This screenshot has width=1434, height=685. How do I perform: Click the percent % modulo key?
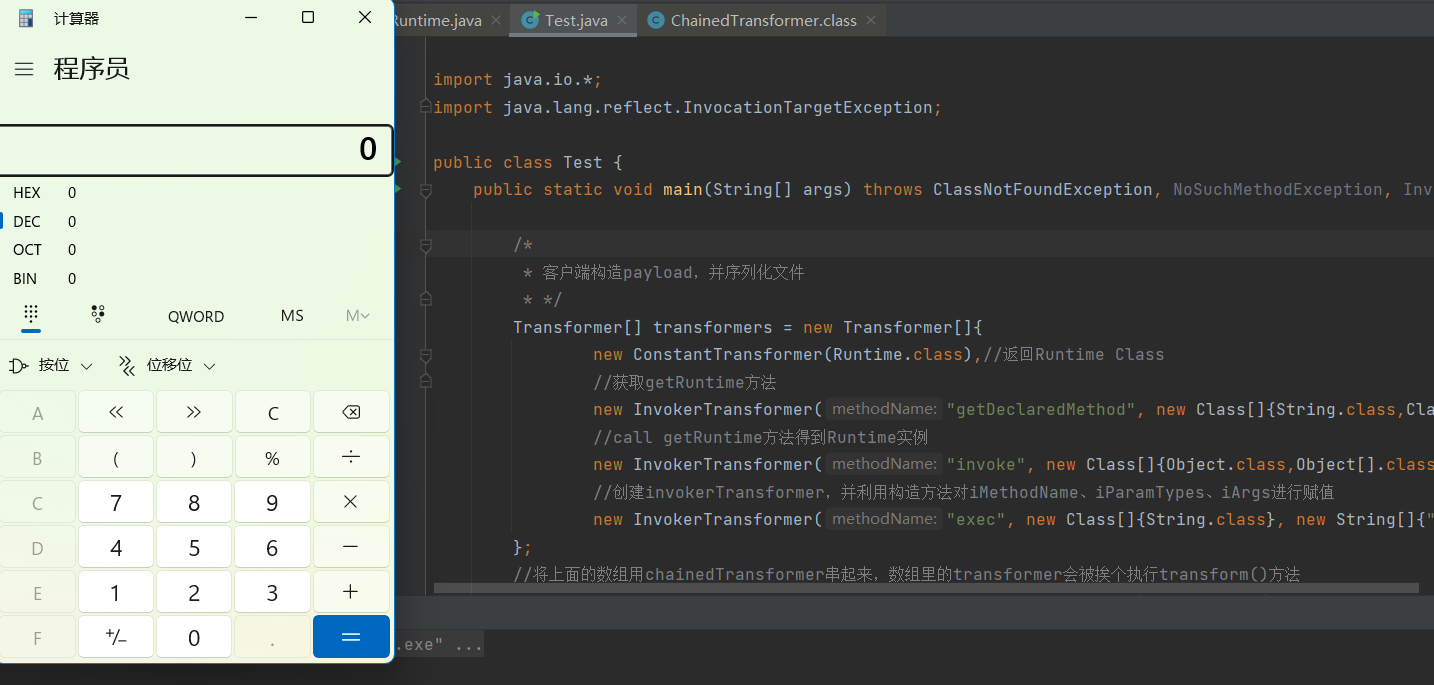pyautogui.click(x=272, y=457)
